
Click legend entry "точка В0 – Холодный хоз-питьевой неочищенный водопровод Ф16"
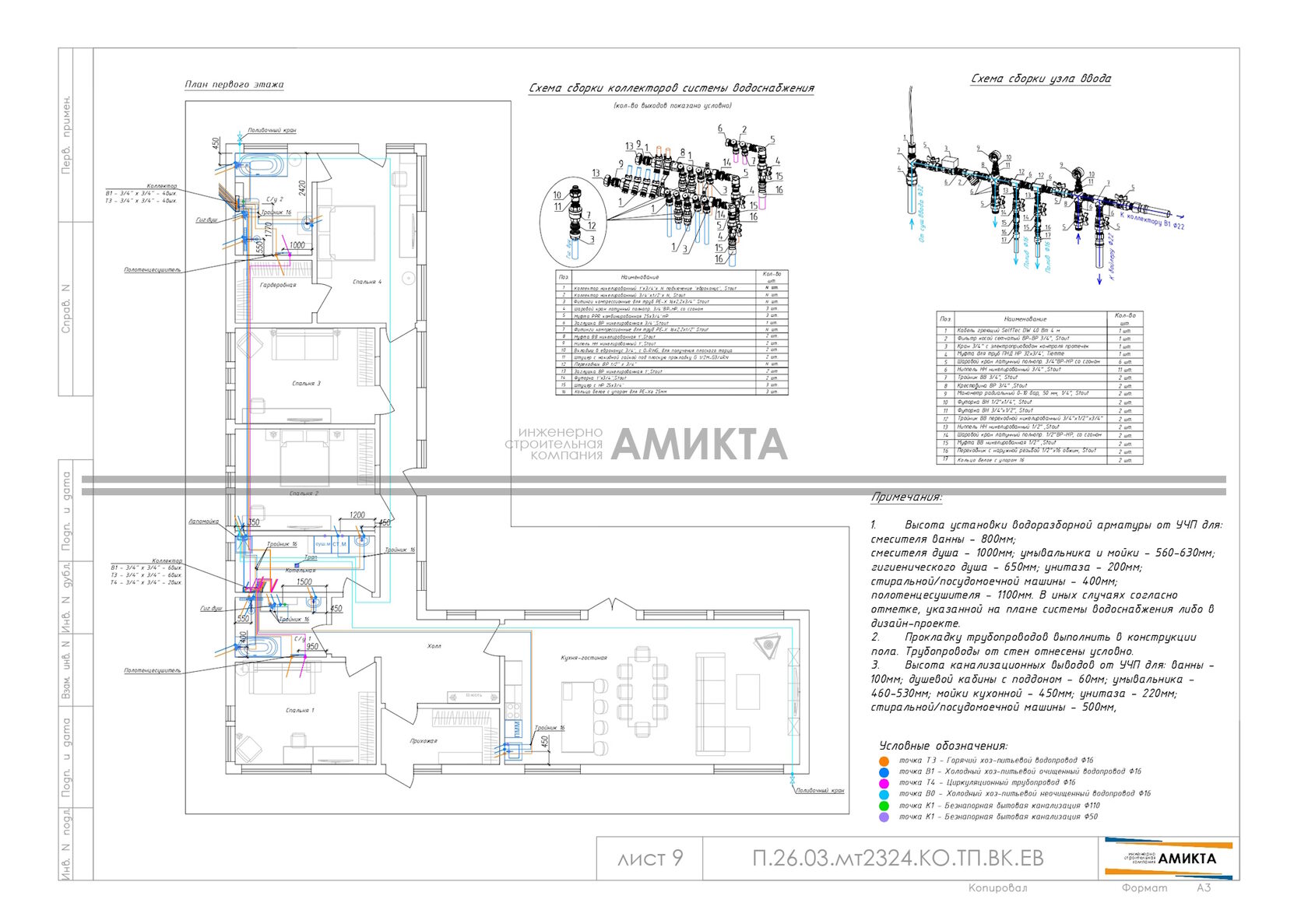click(x=1025, y=794)
